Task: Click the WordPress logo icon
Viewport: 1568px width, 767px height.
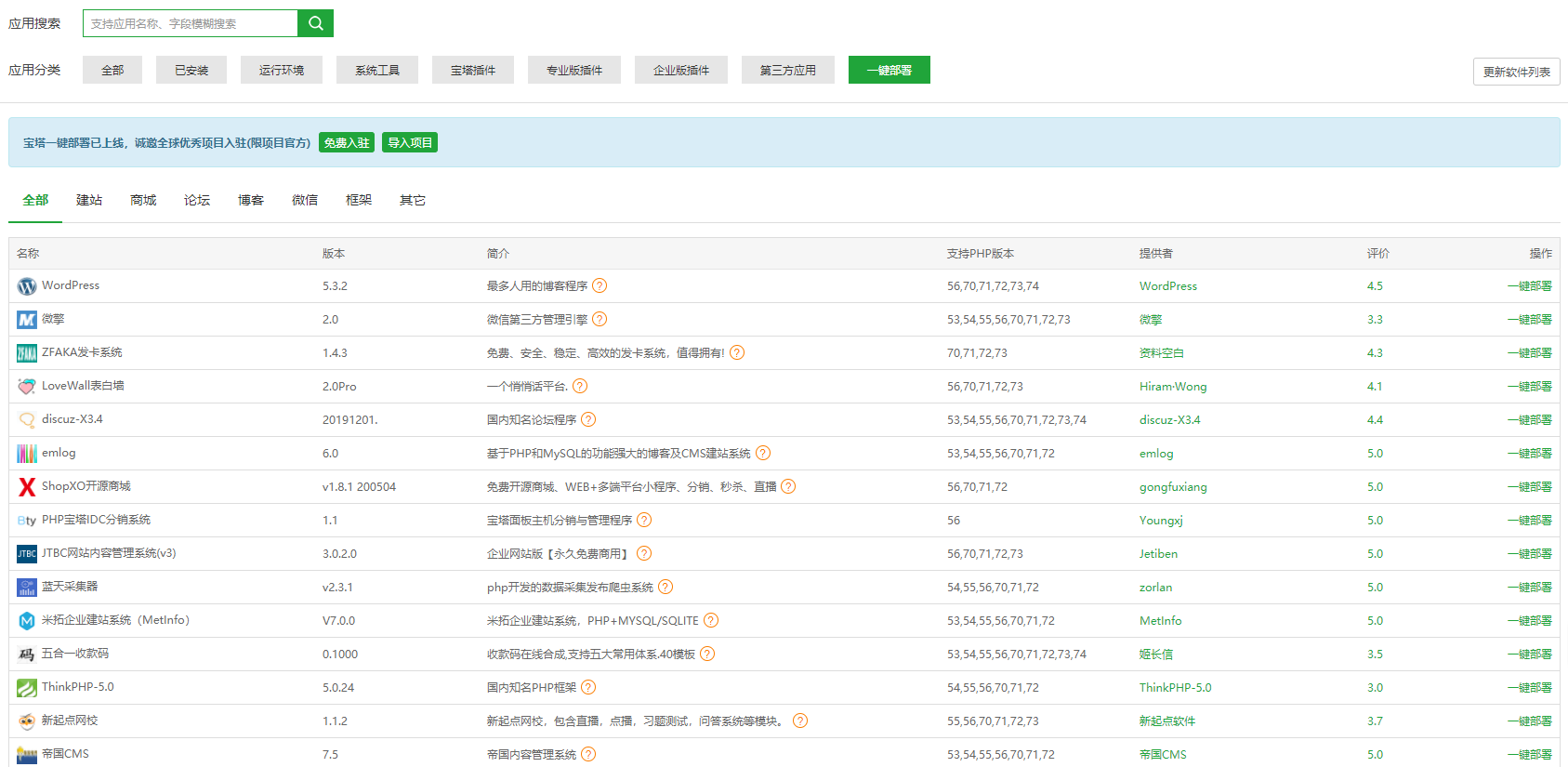Action: (27, 286)
